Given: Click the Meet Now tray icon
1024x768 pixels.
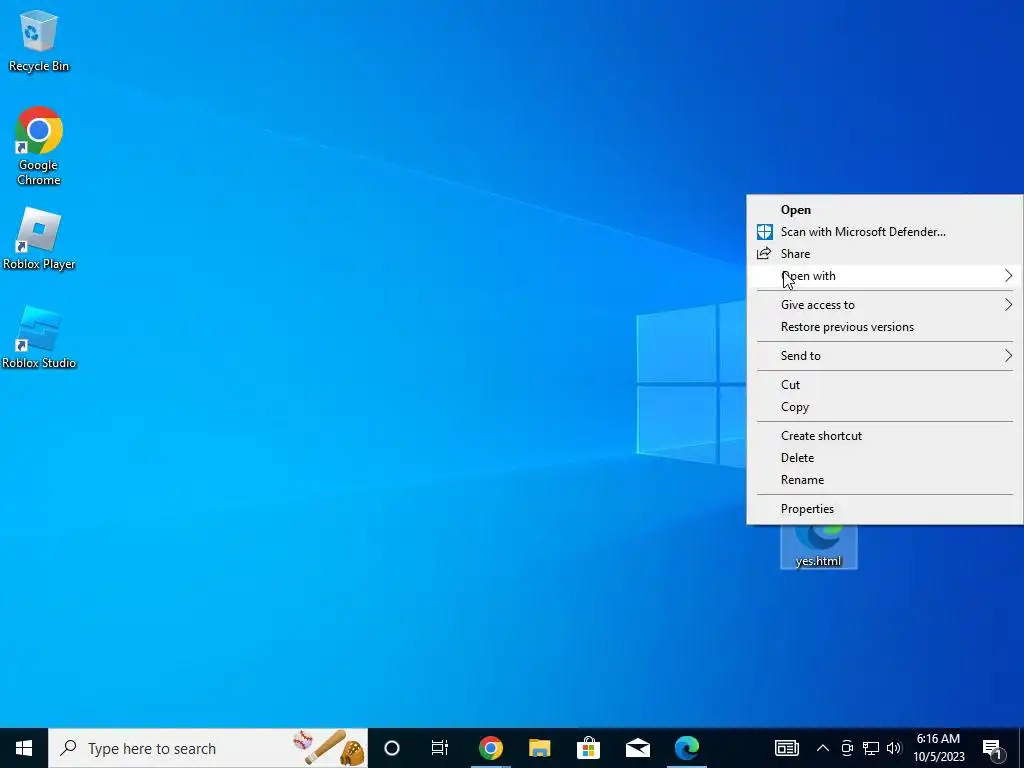Looking at the screenshot, I should point(847,748).
